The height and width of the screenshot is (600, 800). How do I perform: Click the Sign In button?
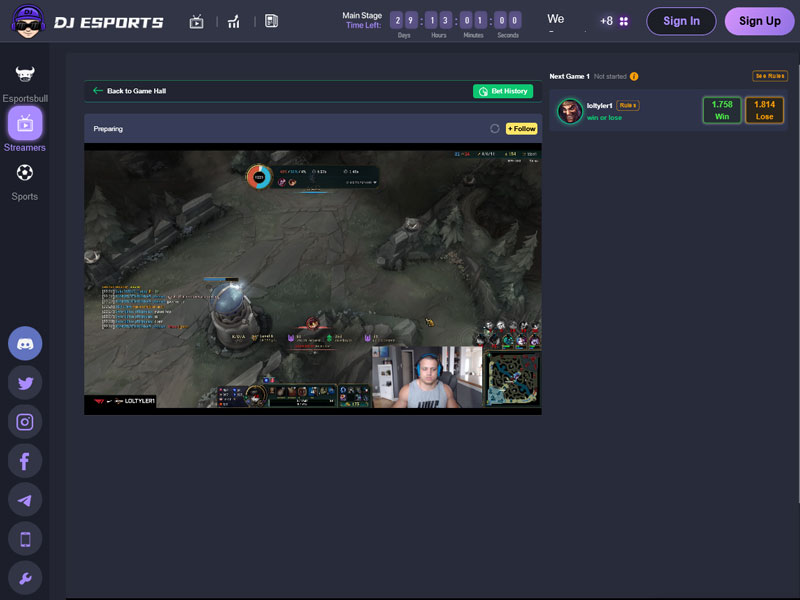(681, 21)
